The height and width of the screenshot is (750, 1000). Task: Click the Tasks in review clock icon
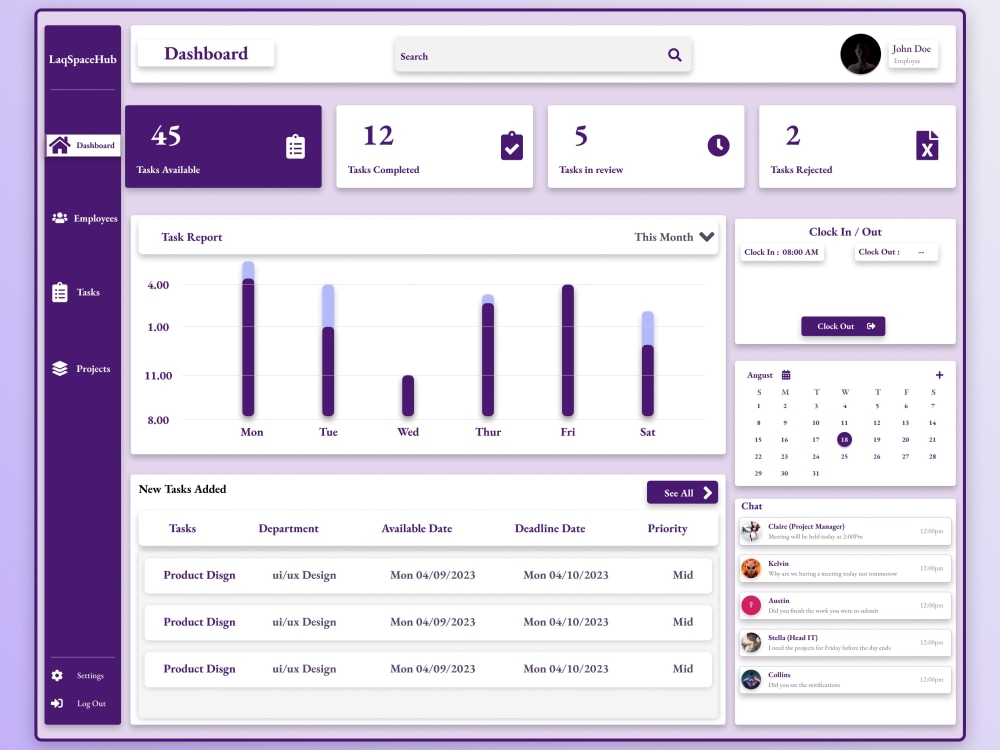click(x=718, y=145)
